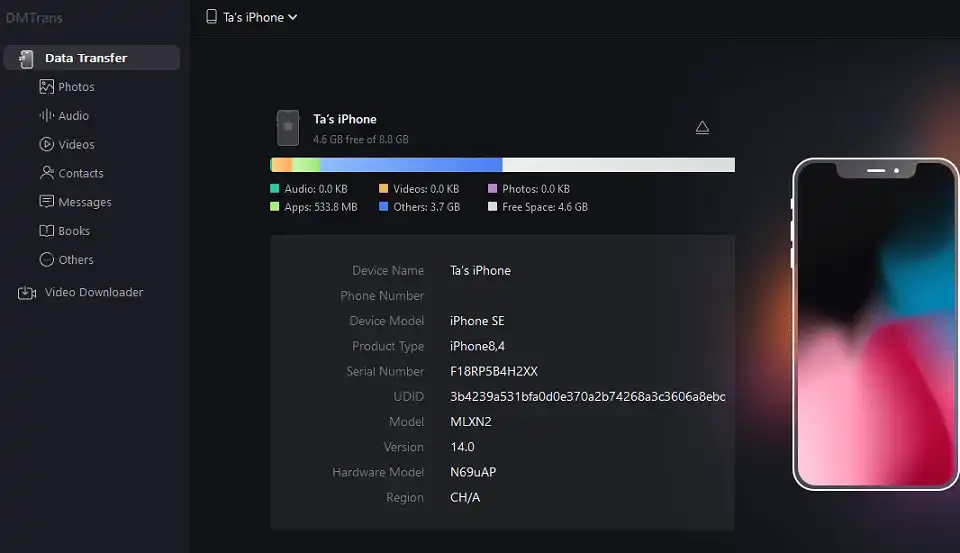Click the UDID value text

587,397
